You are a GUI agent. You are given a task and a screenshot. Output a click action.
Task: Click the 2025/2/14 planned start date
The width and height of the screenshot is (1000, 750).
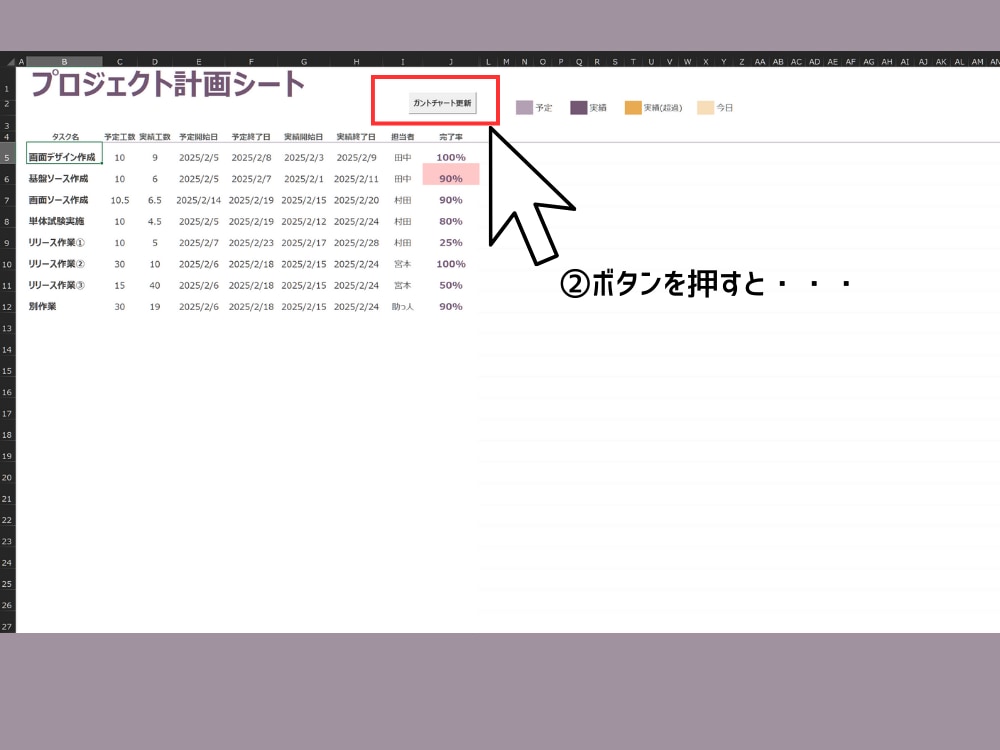tap(198, 200)
